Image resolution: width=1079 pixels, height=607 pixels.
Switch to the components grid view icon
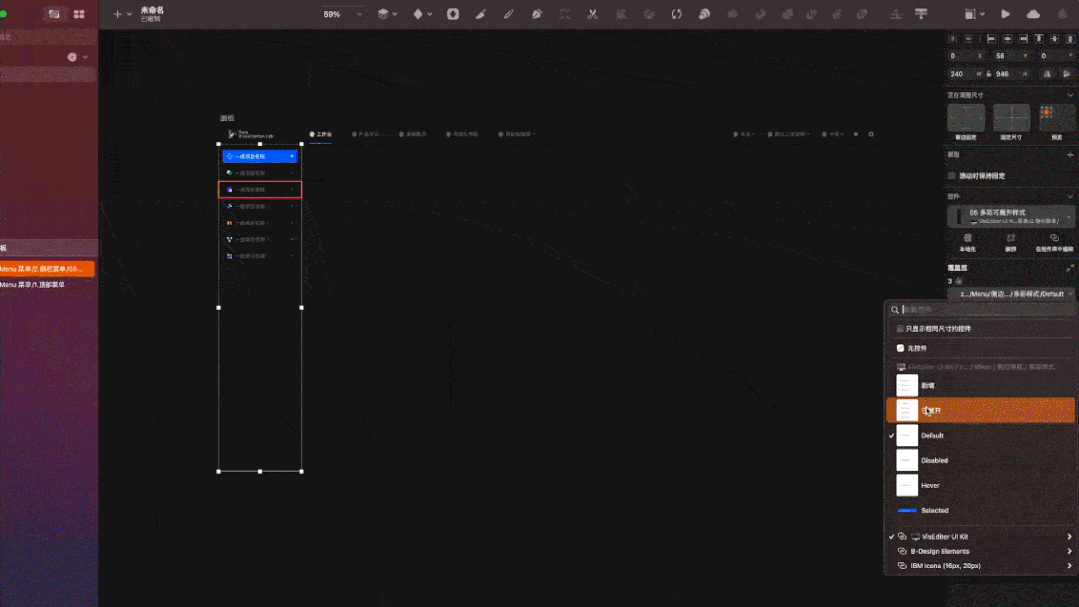click(x=79, y=14)
